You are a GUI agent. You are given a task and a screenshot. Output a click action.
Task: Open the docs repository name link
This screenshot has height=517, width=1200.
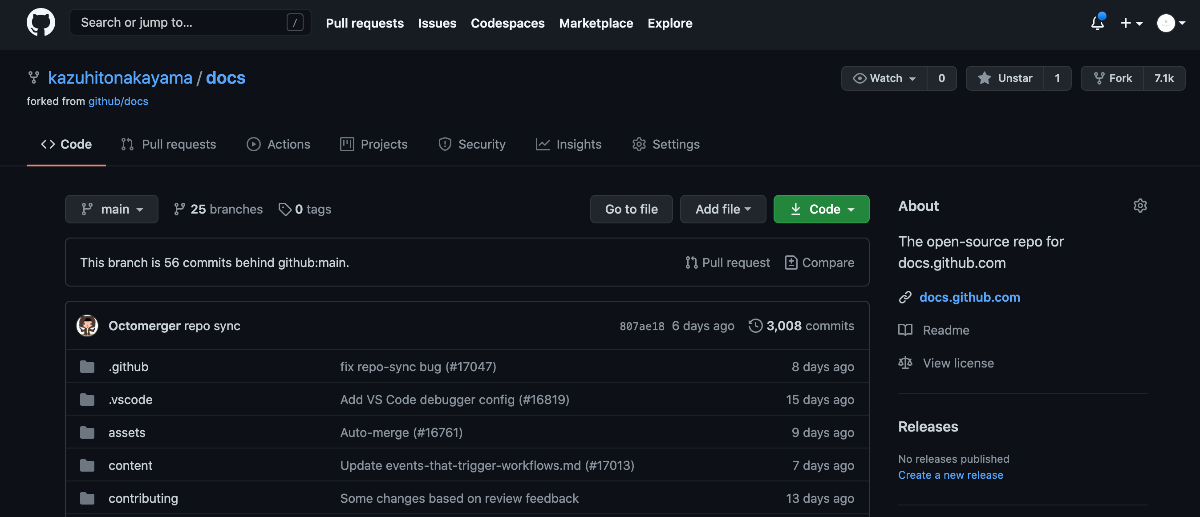[x=226, y=78]
